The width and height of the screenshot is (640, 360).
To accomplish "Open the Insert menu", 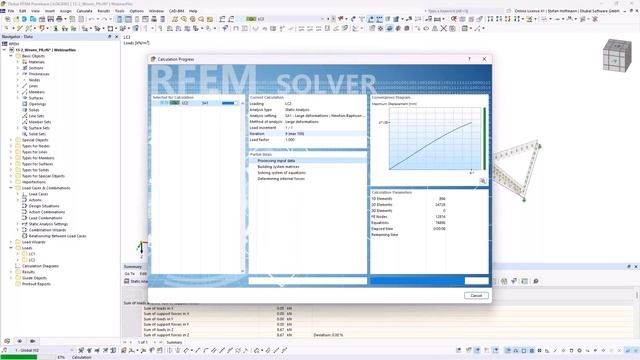I will [x=50, y=11].
